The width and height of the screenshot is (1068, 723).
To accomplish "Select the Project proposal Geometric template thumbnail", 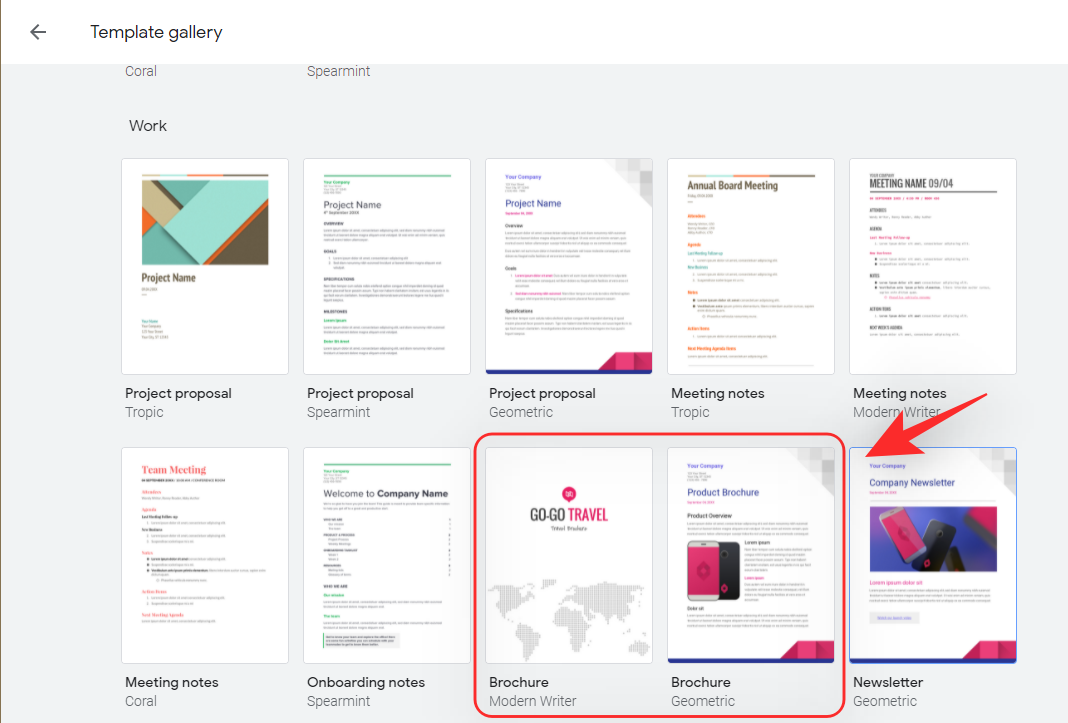I will [569, 266].
